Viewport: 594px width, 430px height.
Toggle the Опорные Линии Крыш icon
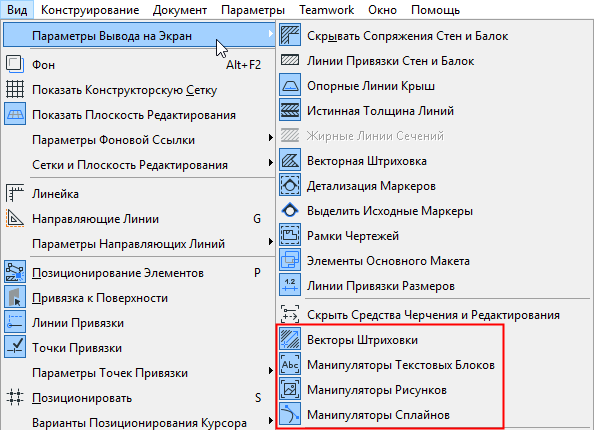(290, 85)
